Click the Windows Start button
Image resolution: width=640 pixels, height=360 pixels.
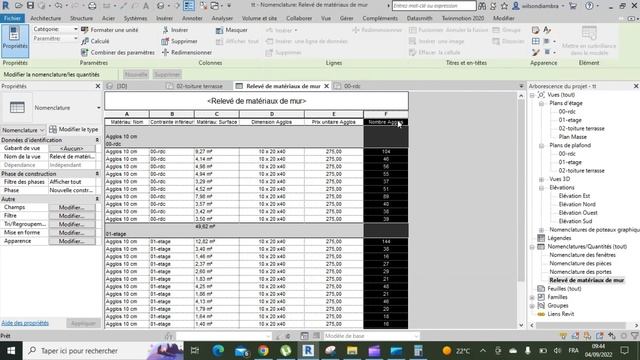pyautogui.click(x=11, y=351)
